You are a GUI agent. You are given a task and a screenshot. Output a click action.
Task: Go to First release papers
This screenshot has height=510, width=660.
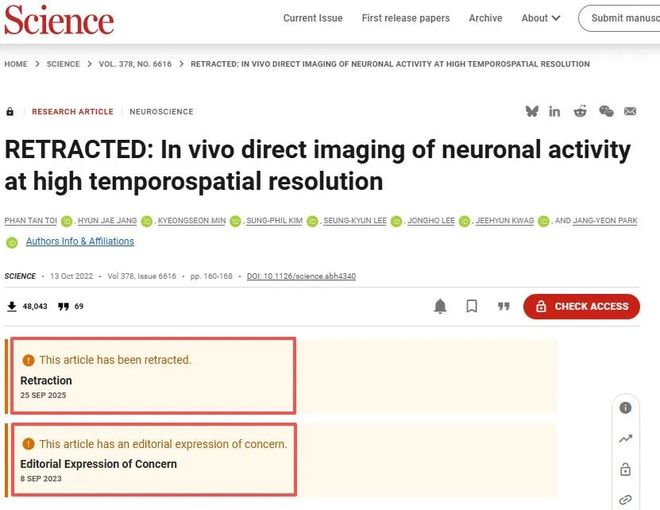(406, 18)
